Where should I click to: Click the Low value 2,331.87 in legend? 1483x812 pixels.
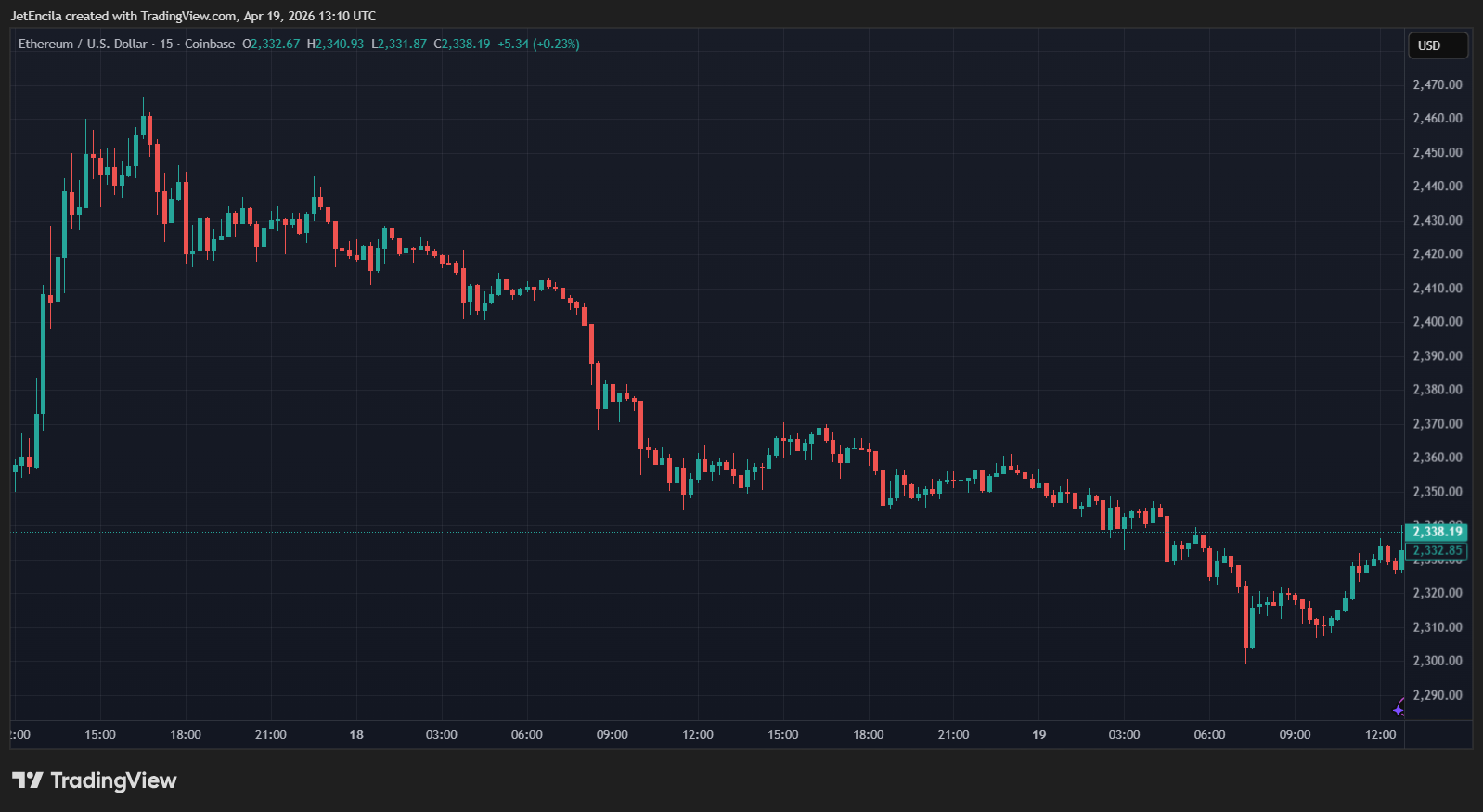click(x=402, y=44)
